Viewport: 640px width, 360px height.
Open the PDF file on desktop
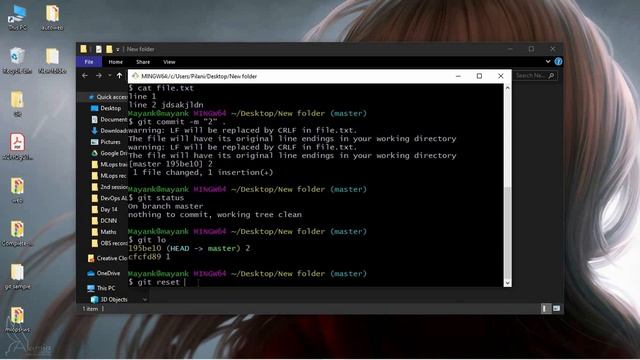click(x=17, y=146)
